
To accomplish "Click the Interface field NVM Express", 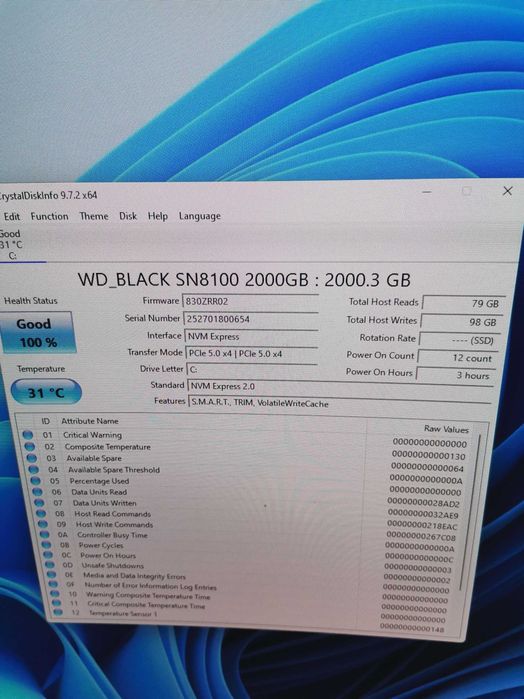I will (251, 337).
